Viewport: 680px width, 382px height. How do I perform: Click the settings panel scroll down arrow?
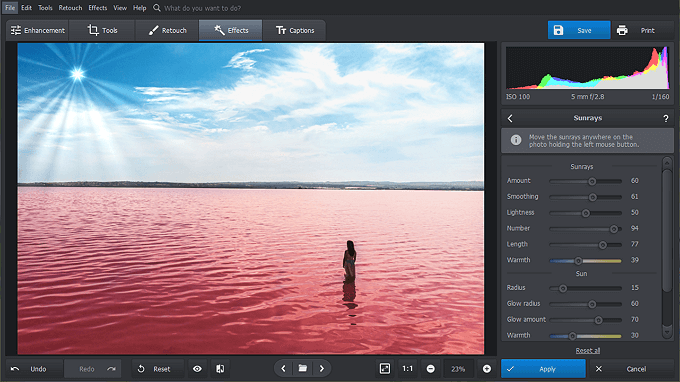pos(667,333)
